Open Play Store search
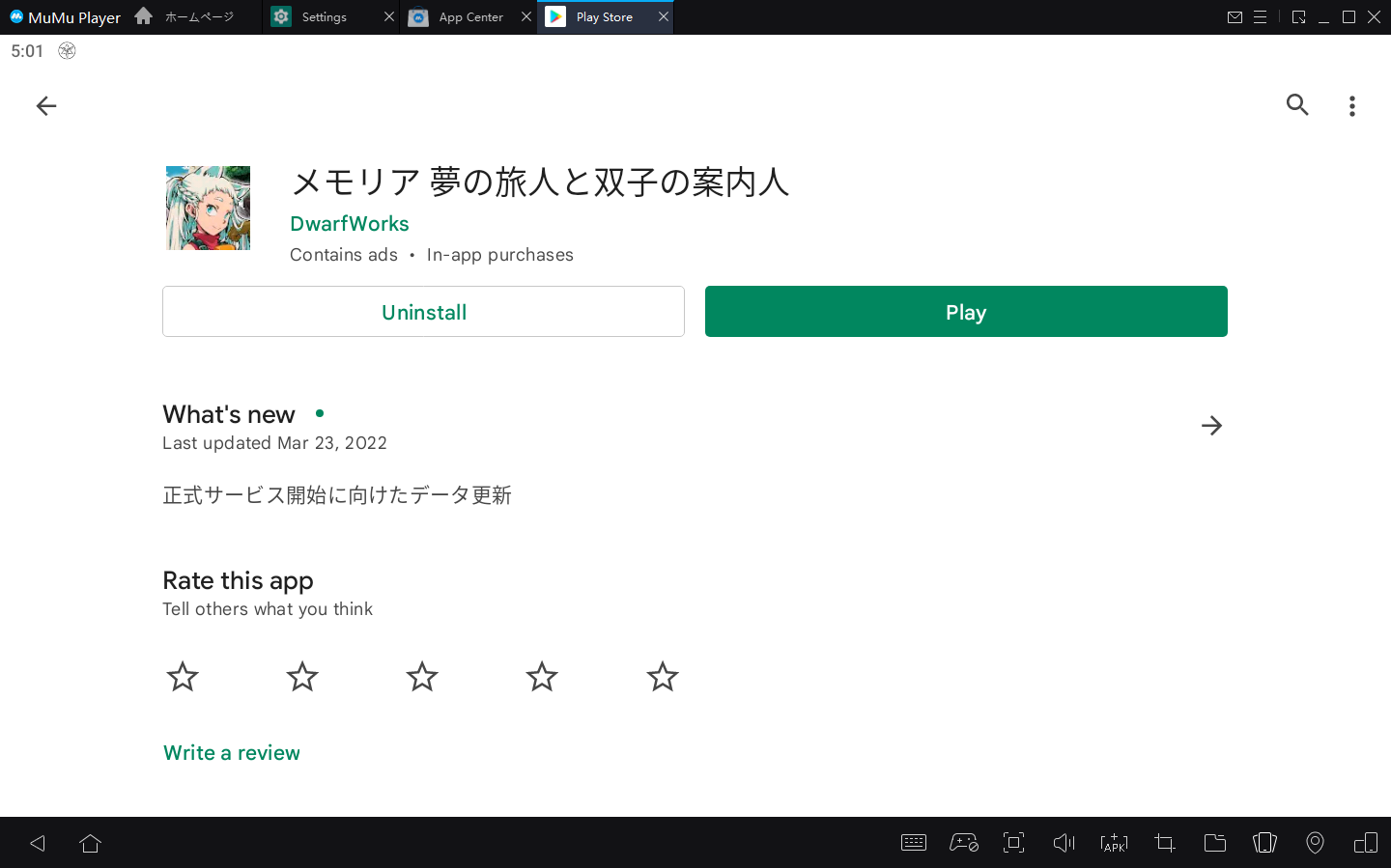The image size is (1391, 868). tap(1297, 104)
